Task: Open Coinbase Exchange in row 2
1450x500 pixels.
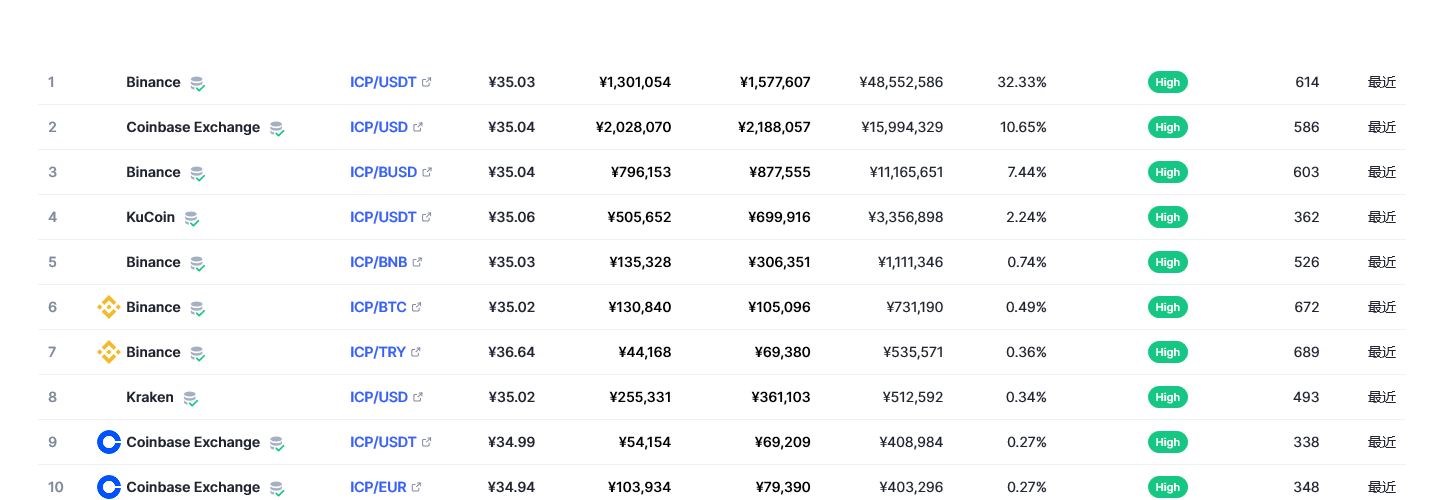Action: tap(193, 127)
